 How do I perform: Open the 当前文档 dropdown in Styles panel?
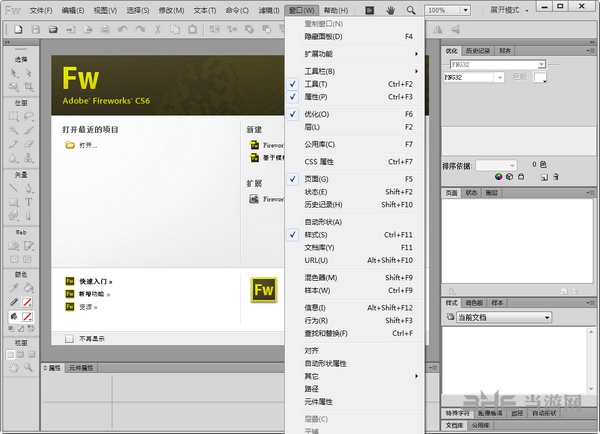click(x=504, y=317)
